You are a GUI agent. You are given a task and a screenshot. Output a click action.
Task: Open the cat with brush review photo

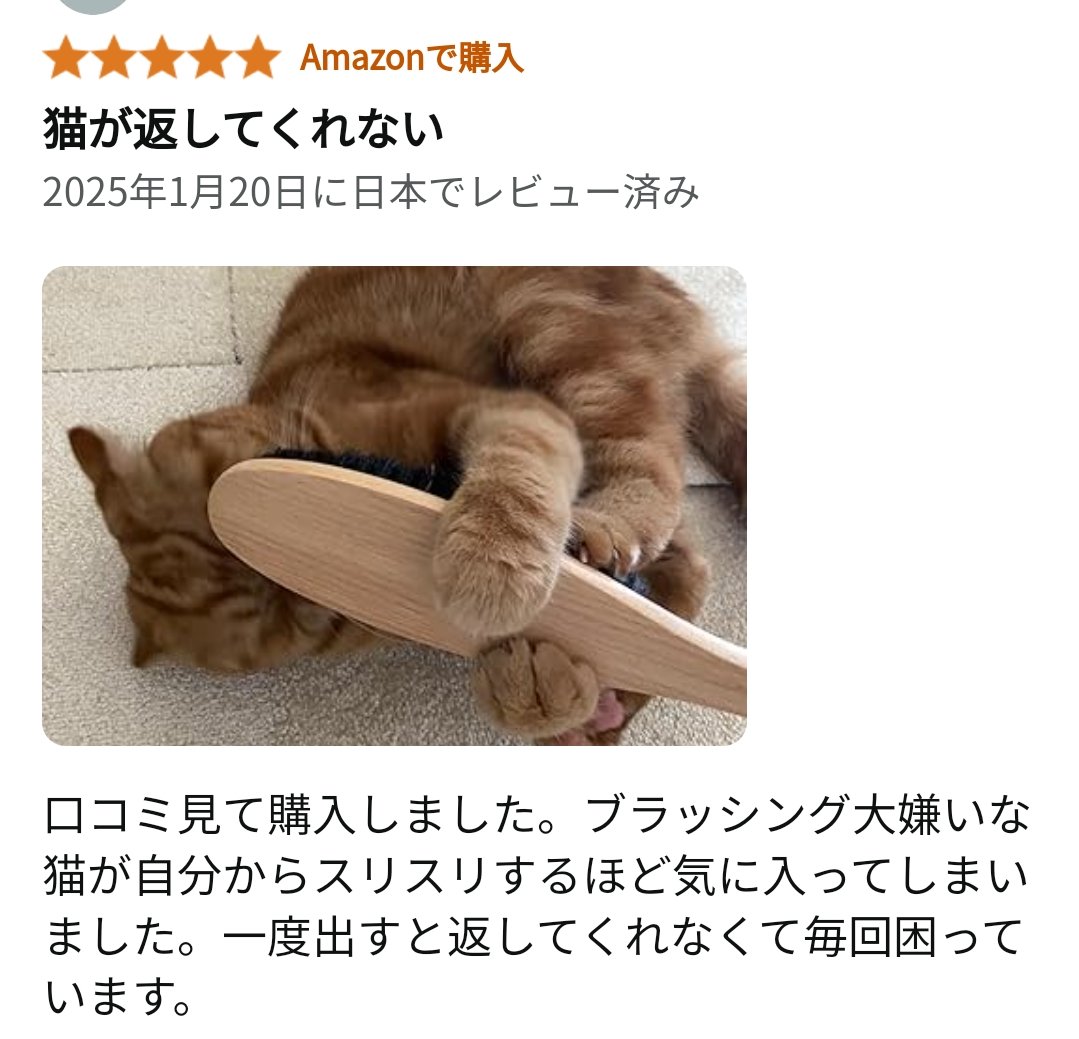click(x=394, y=506)
